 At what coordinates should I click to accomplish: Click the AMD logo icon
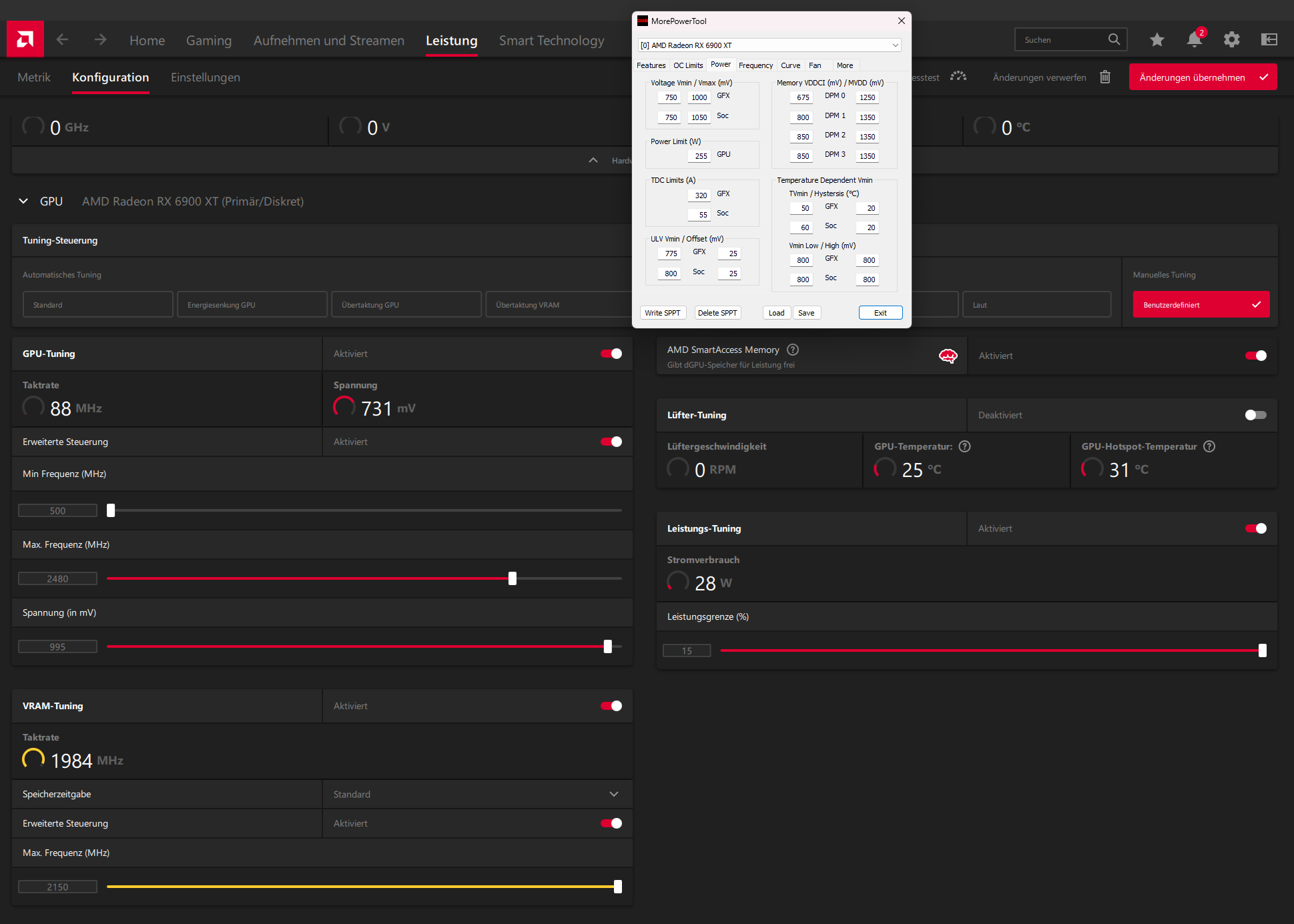pyautogui.click(x=25, y=39)
